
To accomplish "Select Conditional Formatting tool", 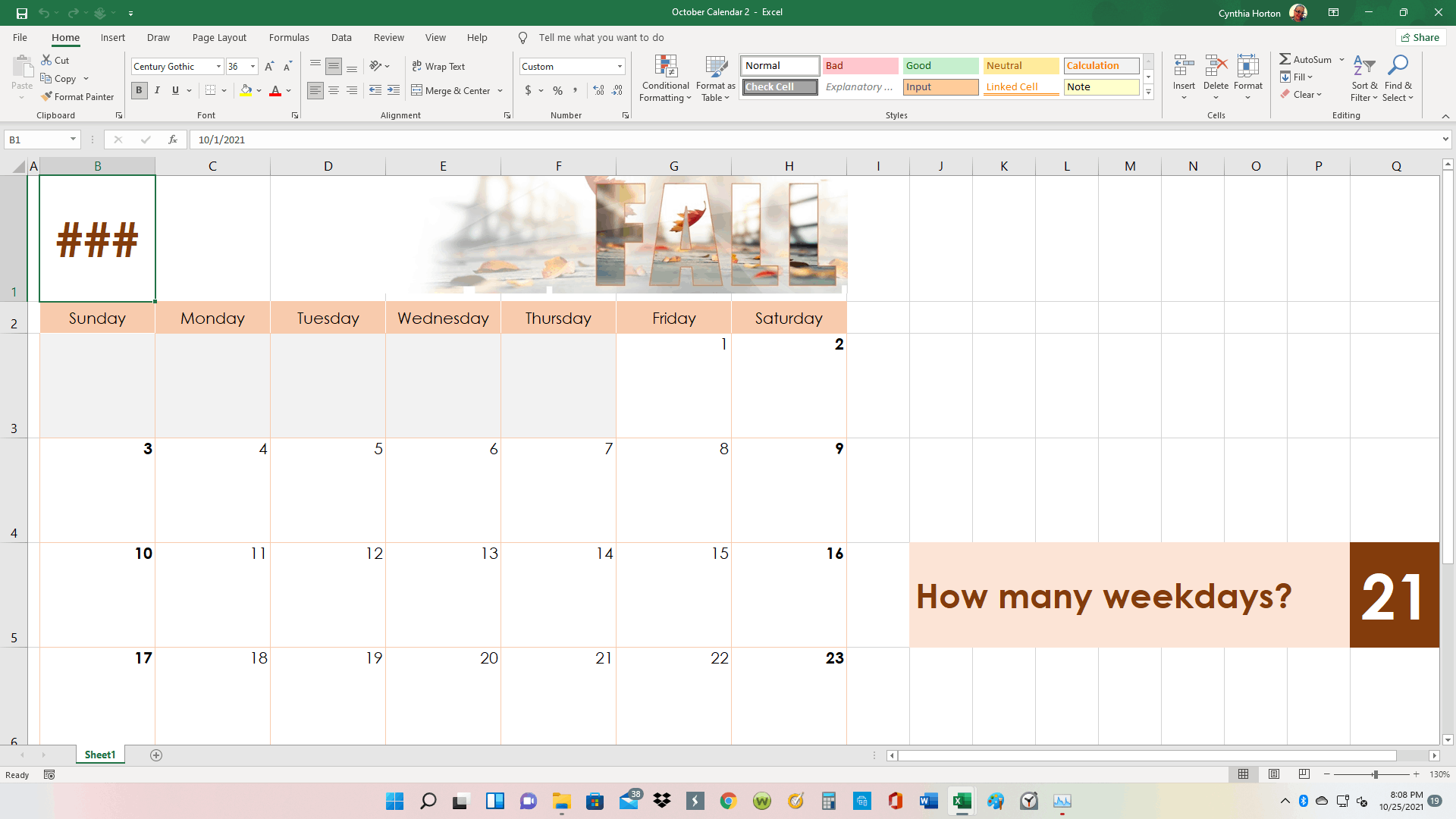I will click(665, 78).
